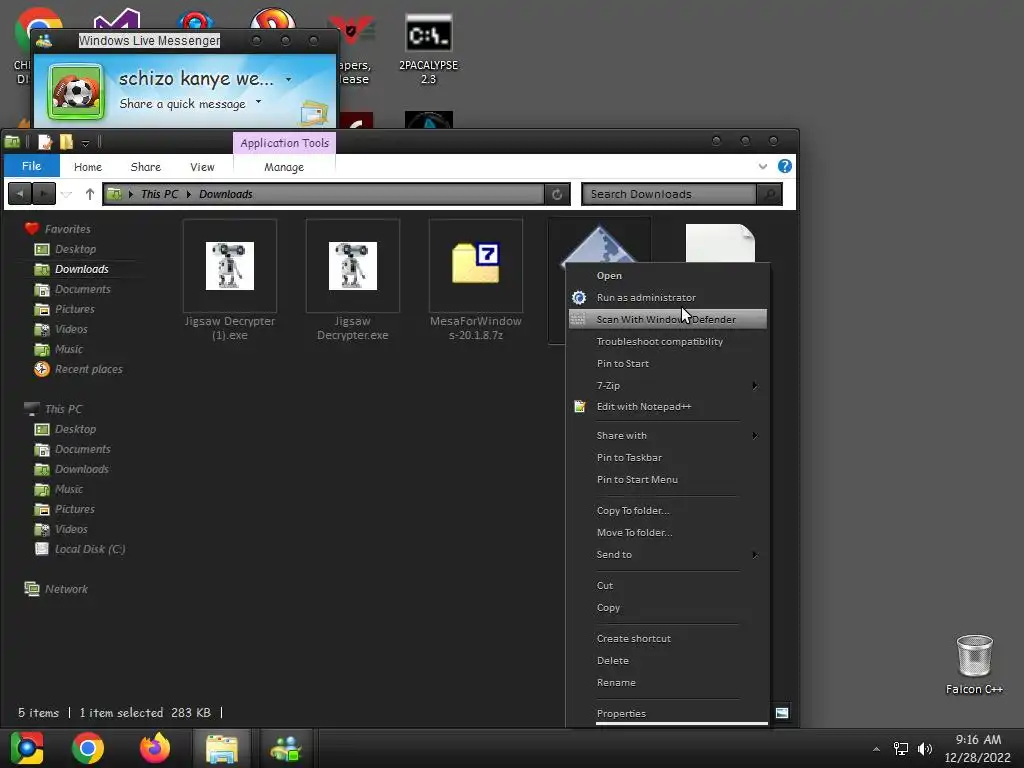
Task: Expand the 7-Zip submenu arrow
Action: (755, 385)
